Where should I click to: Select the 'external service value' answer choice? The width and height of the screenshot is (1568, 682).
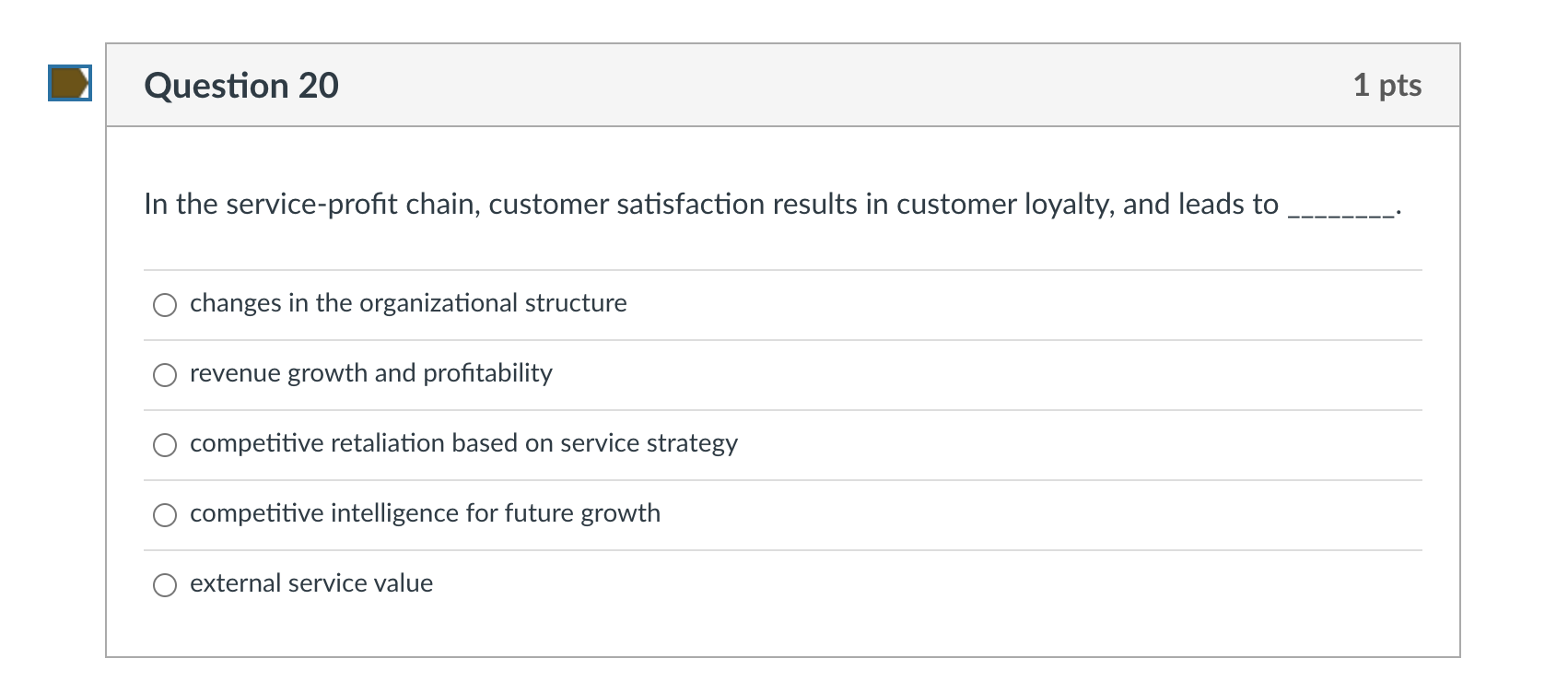click(x=166, y=583)
